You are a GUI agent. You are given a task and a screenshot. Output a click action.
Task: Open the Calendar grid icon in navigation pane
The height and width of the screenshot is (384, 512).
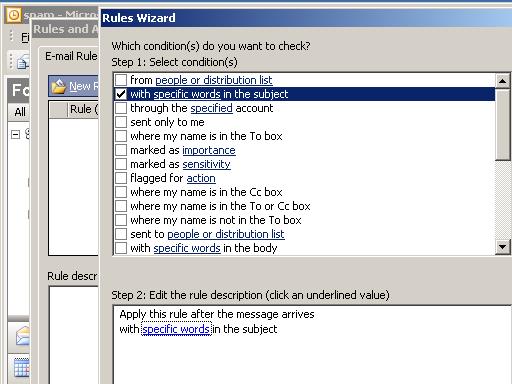(x=22, y=368)
